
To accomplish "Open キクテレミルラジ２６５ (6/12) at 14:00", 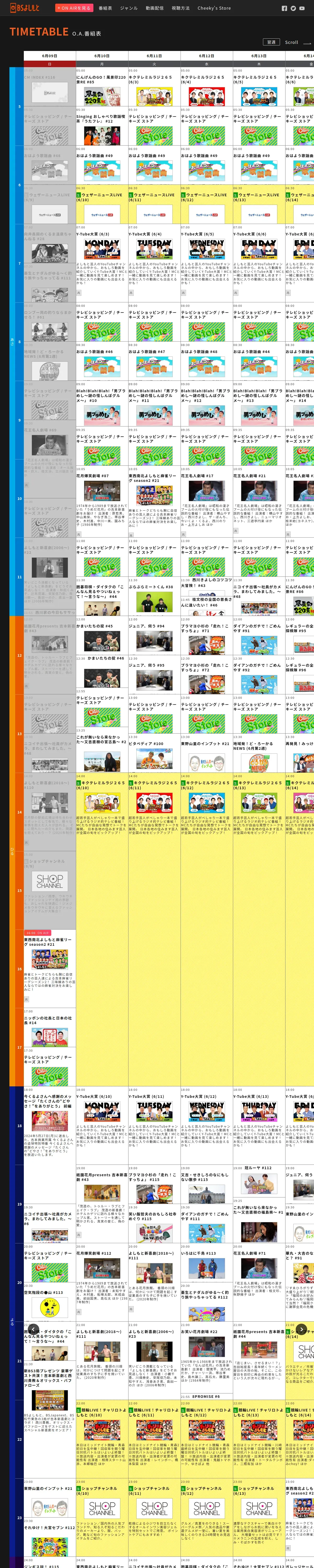I will 207,930.
